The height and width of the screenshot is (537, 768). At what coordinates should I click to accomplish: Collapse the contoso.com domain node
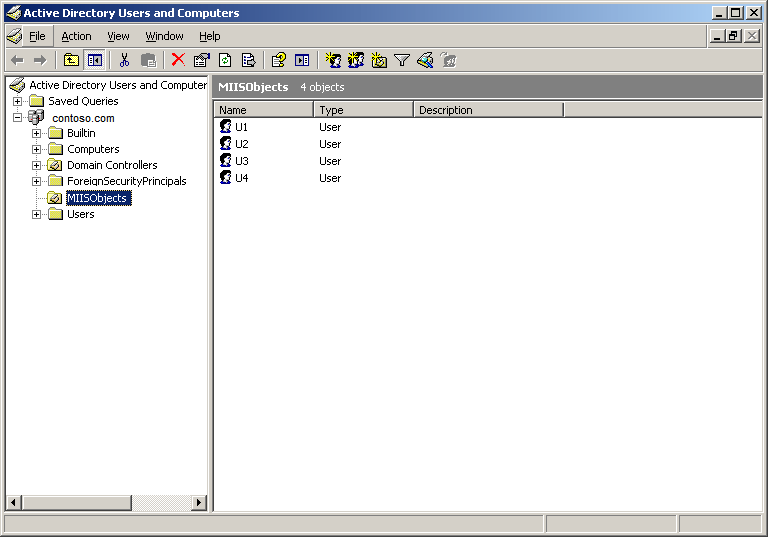click(18, 118)
